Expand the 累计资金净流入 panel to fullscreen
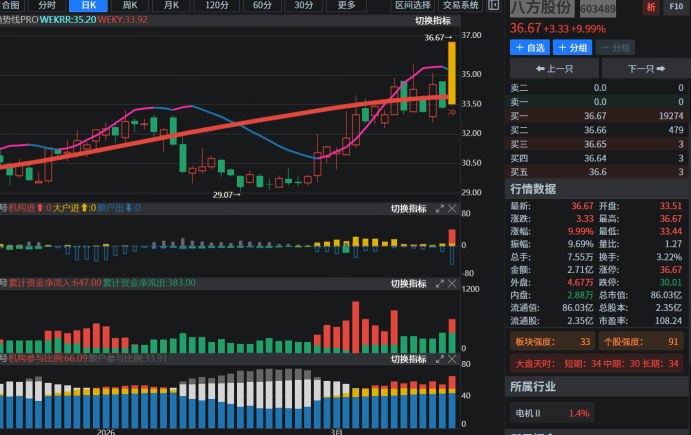 click(439, 284)
